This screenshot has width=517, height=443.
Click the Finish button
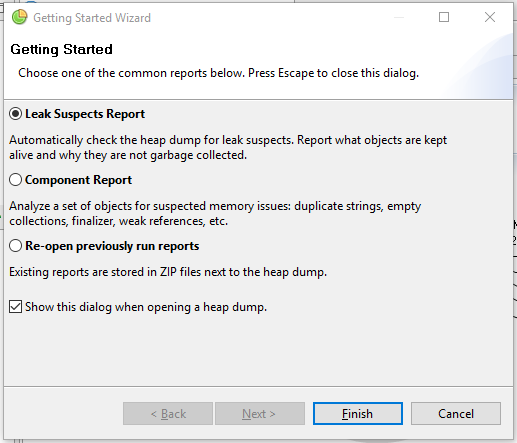(358, 414)
